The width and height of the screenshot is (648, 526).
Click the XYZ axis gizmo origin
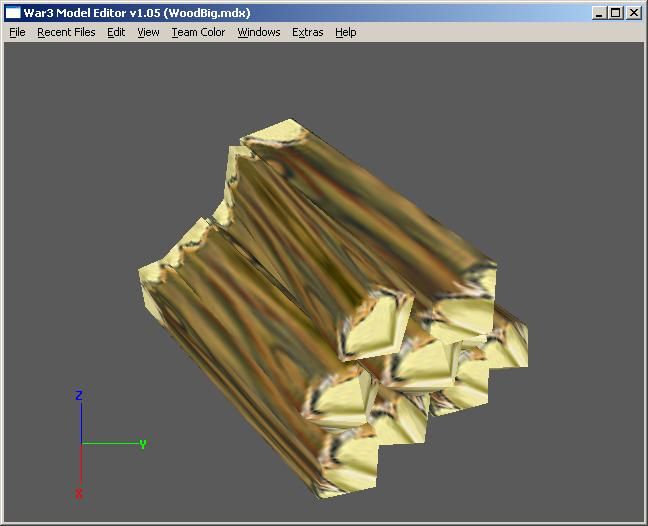coord(81,443)
